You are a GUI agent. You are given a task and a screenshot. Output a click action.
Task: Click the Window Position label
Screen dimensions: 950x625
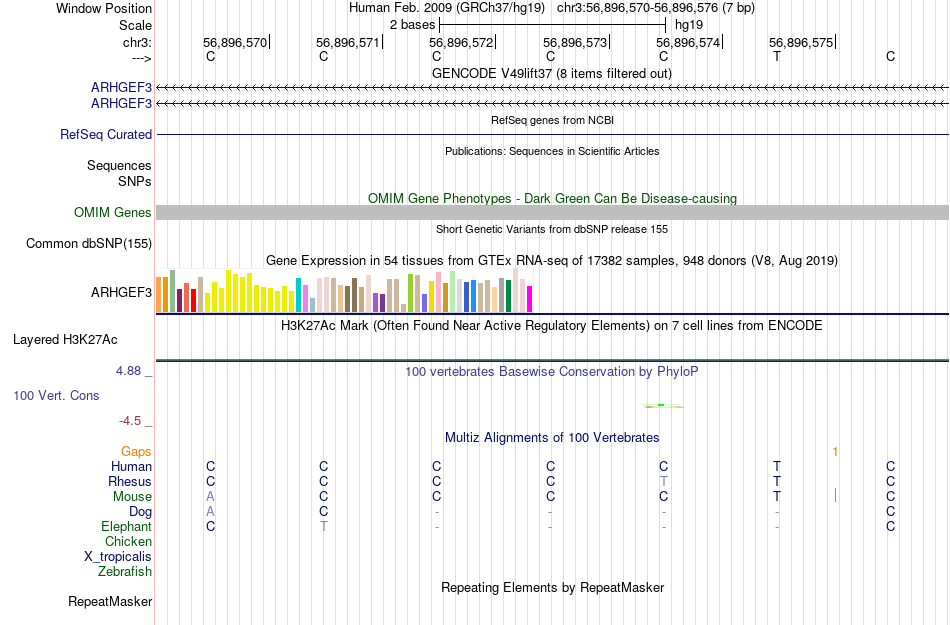click(104, 8)
